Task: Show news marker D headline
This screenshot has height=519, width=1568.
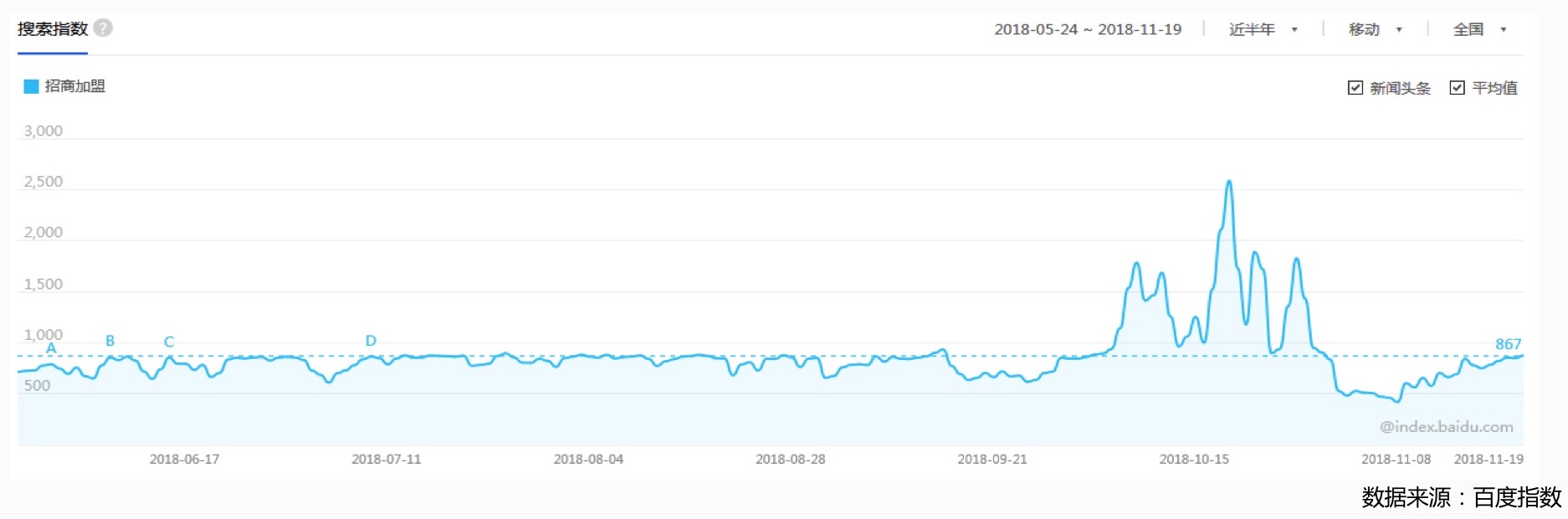Action: click(x=371, y=341)
